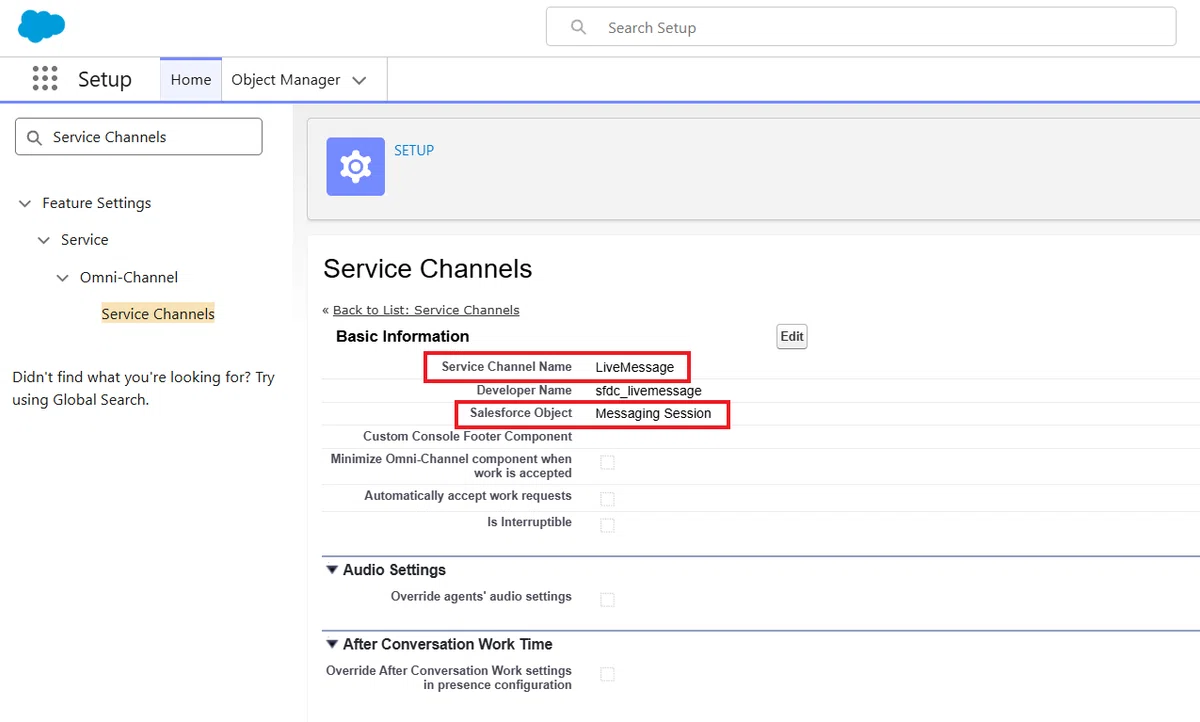Click the LiveMessage channel name value
Image resolution: width=1200 pixels, height=722 pixels.
[635, 367]
